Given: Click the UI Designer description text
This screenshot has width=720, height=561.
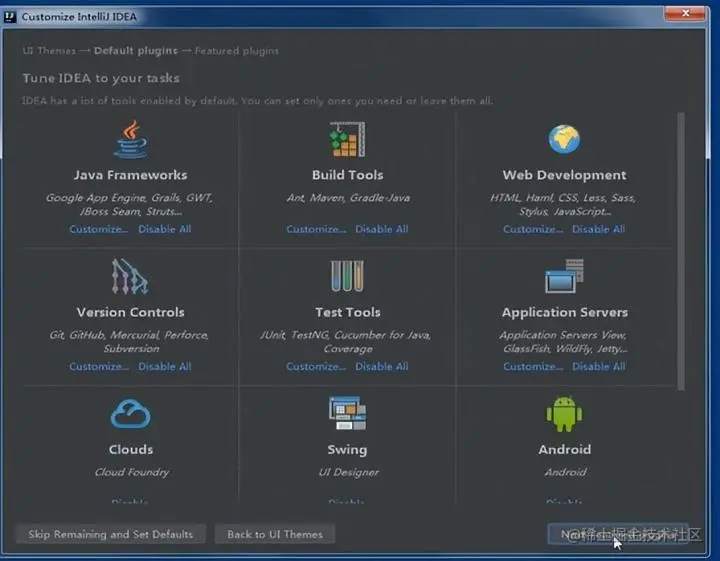Looking at the screenshot, I should pyautogui.click(x=349, y=472).
